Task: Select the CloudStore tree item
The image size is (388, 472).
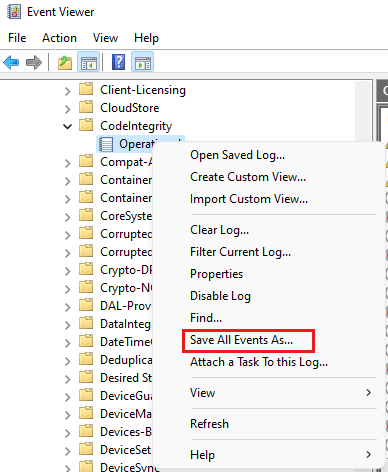Action: pos(130,108)
